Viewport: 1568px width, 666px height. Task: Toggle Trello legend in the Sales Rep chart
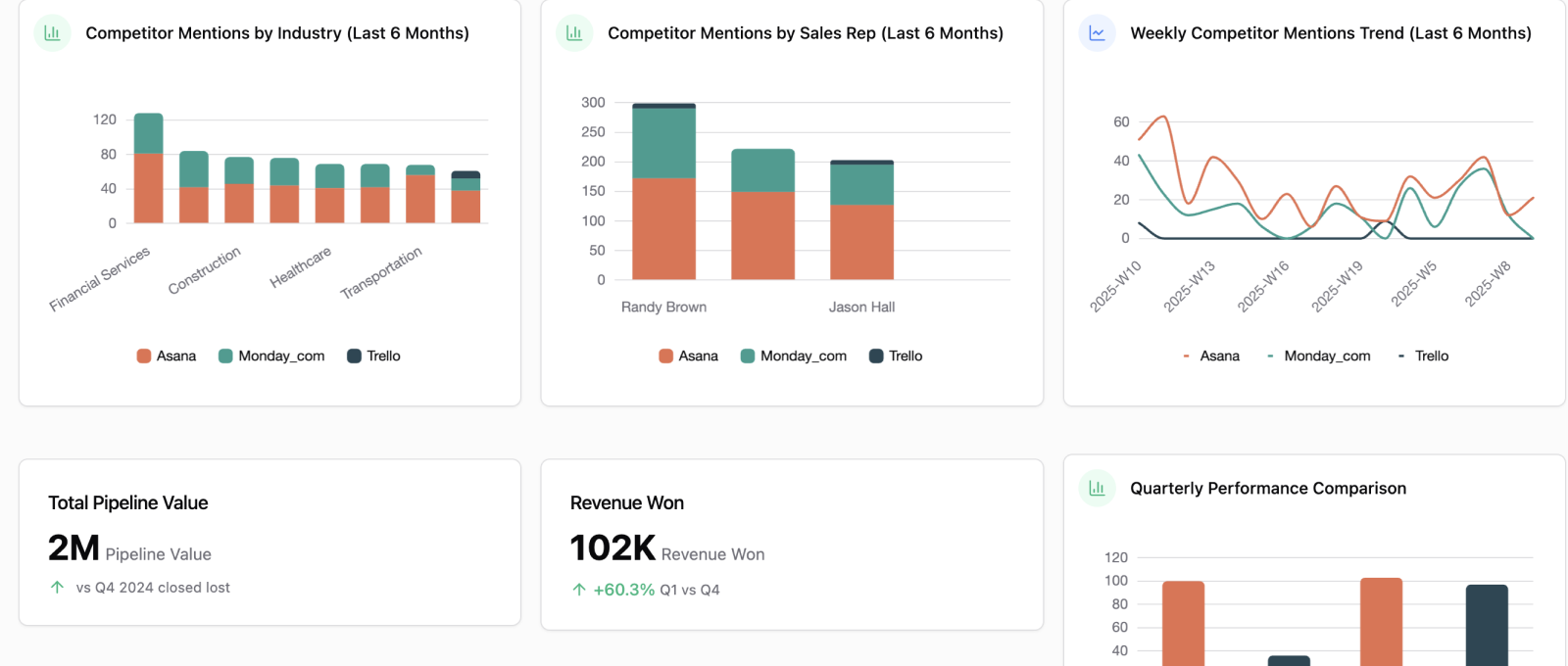tap(896, 356)
